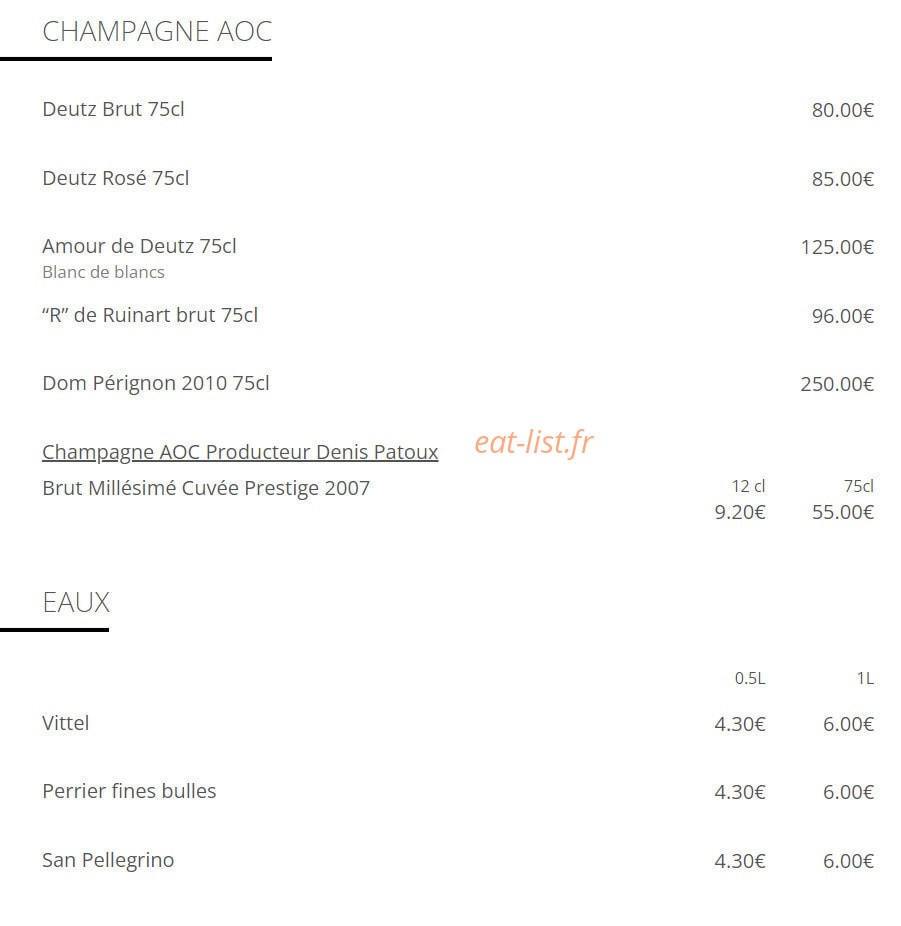
Task: Select Brut Millésimé Cuvée Prestige 2007
Action: (206, 488)
